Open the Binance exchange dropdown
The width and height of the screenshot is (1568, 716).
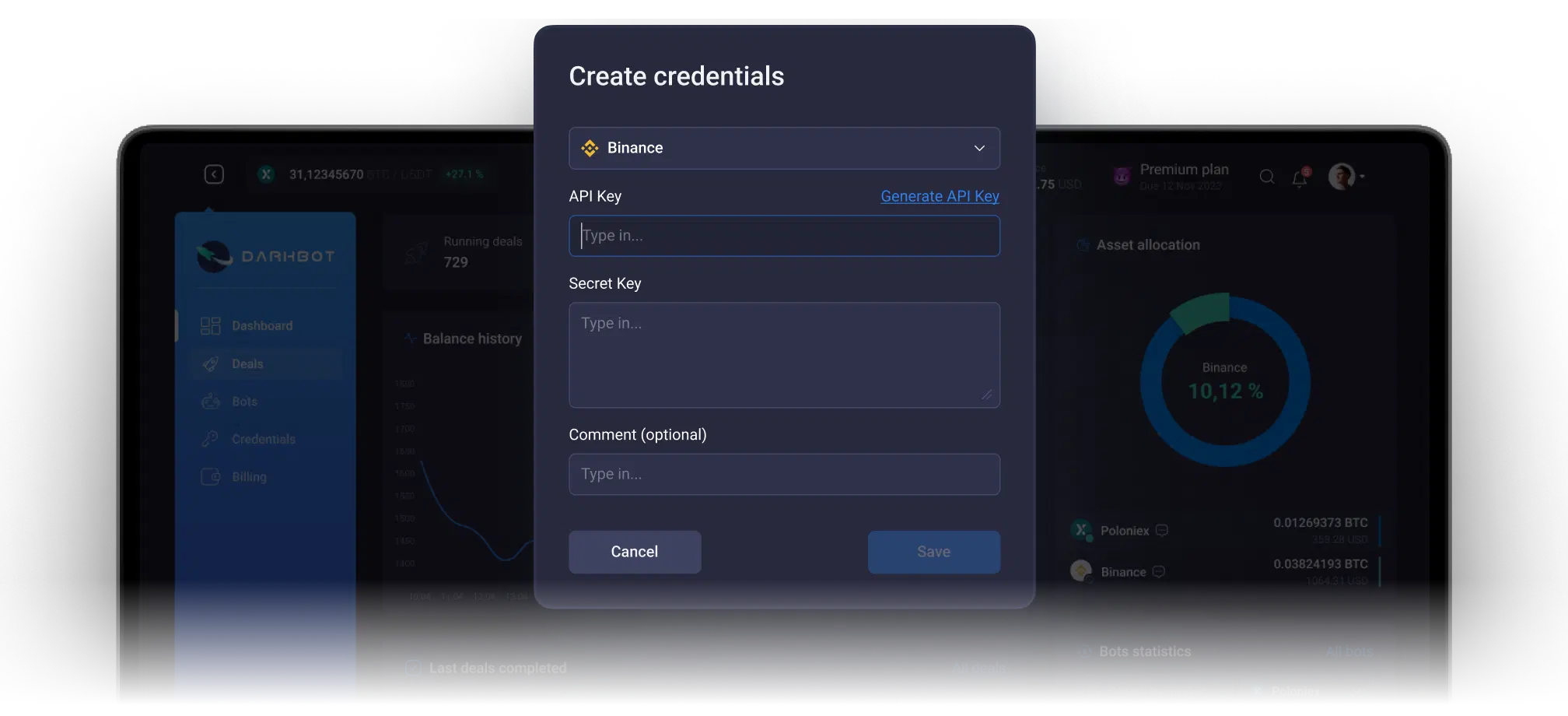[784, 148]
